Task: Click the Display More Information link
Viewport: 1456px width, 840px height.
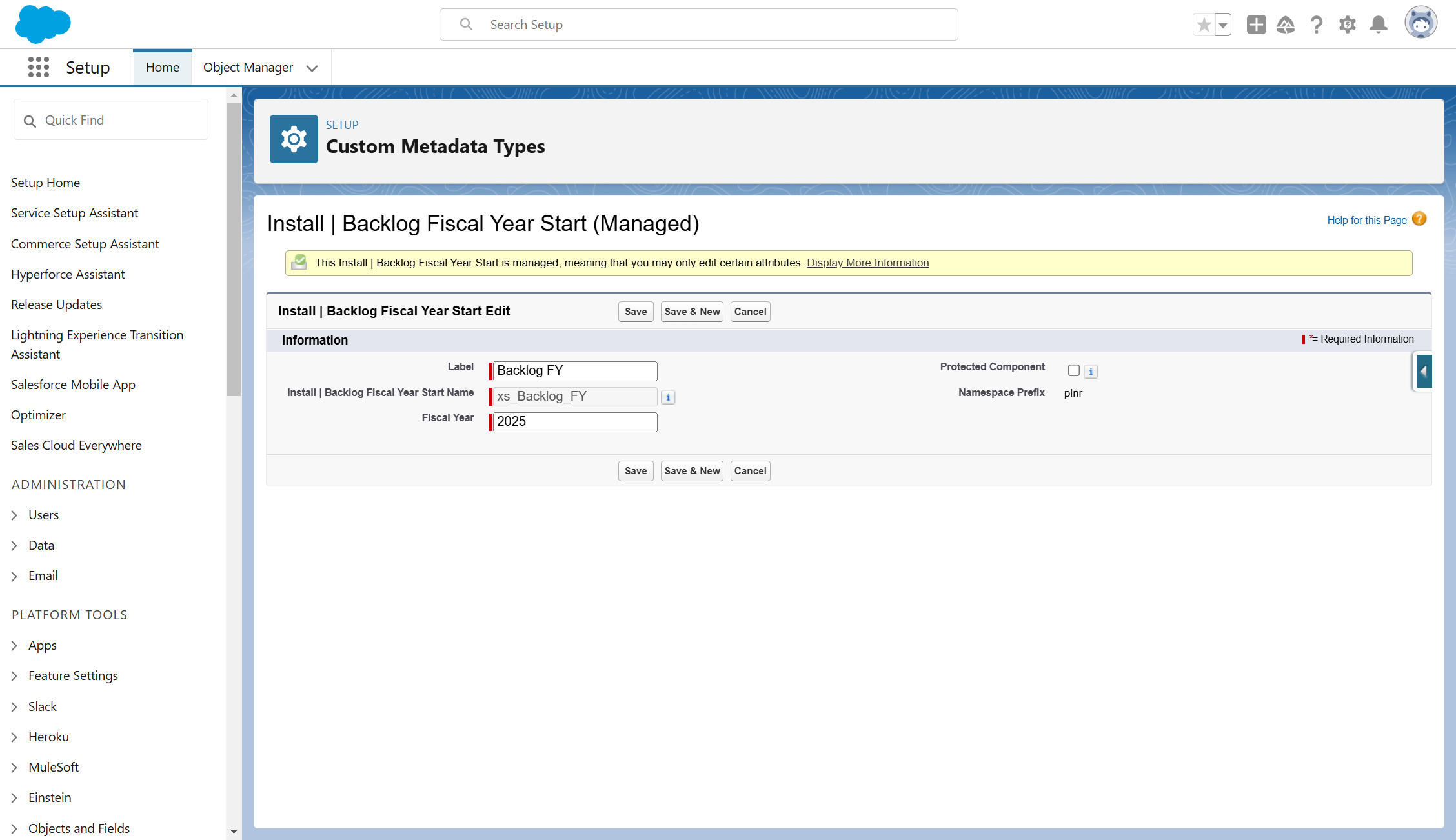Action: [x=867, y=263]
